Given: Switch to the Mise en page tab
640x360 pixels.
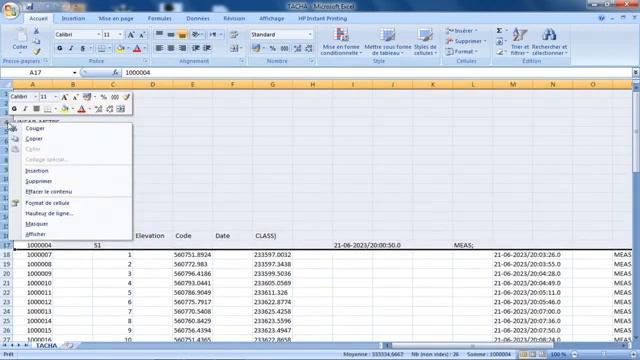Looking at the screenshot, I should [116, 18].
